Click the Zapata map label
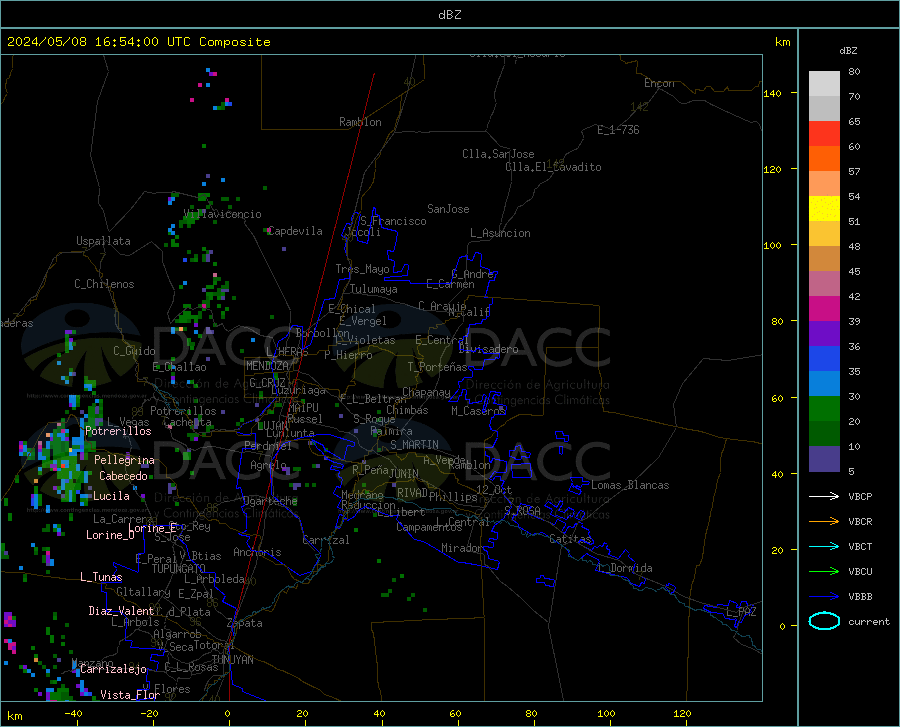900x727 pixels. (245, 623)
